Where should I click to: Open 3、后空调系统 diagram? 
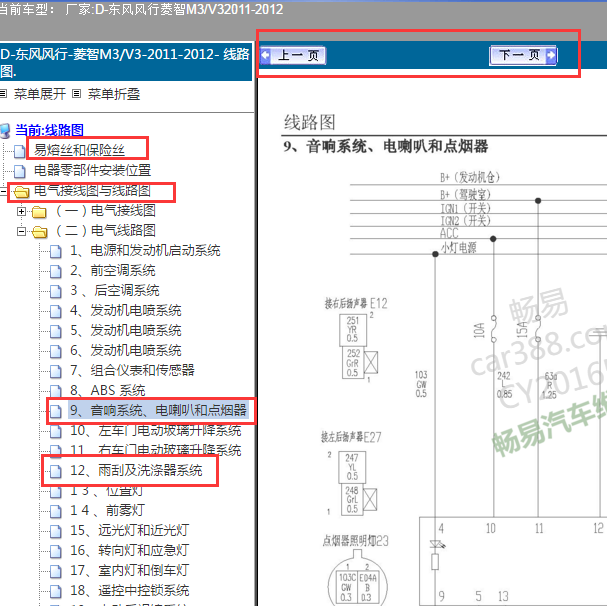coord(115,290)
